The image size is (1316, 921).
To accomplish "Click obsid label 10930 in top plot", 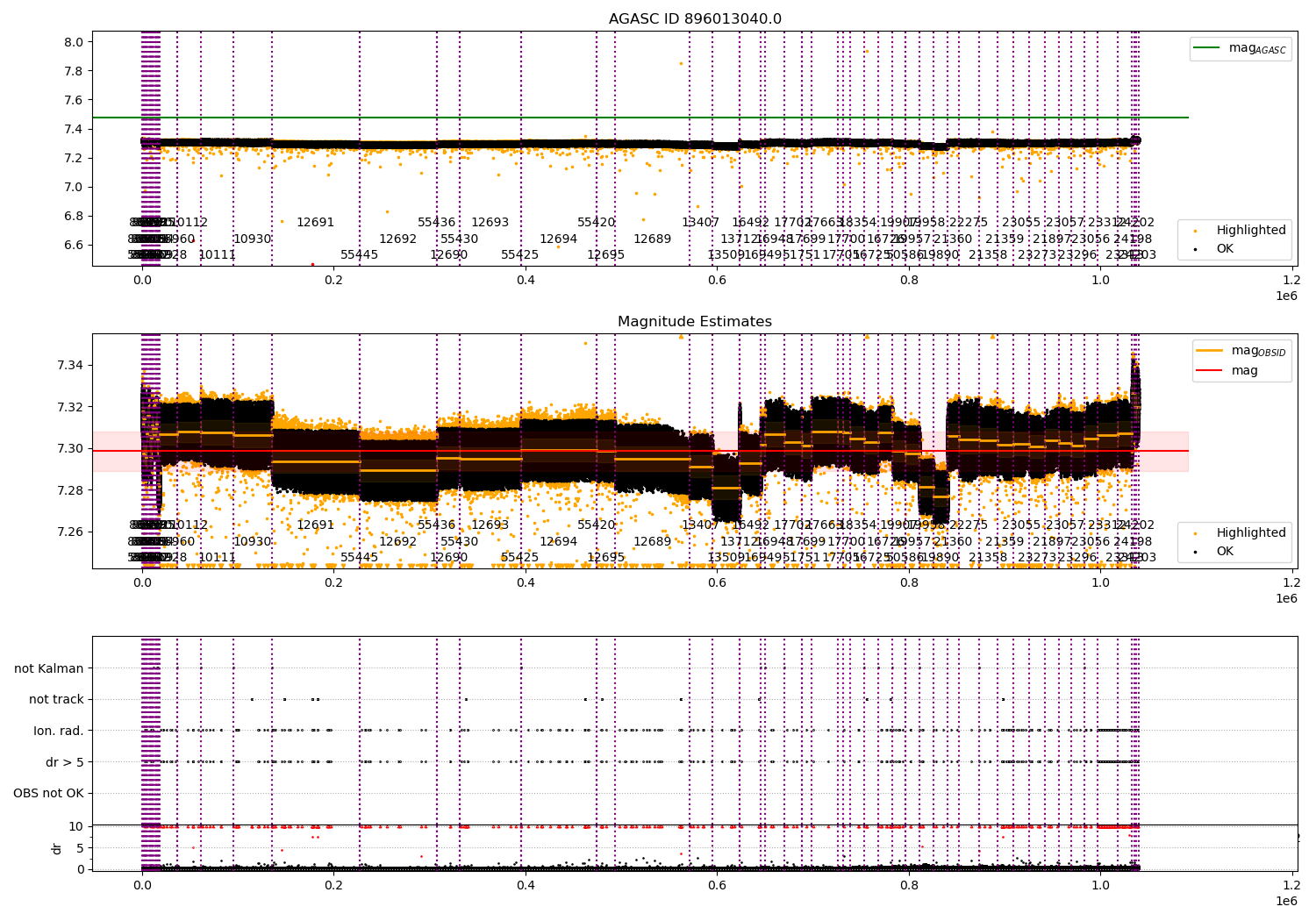I will [253, 239].
